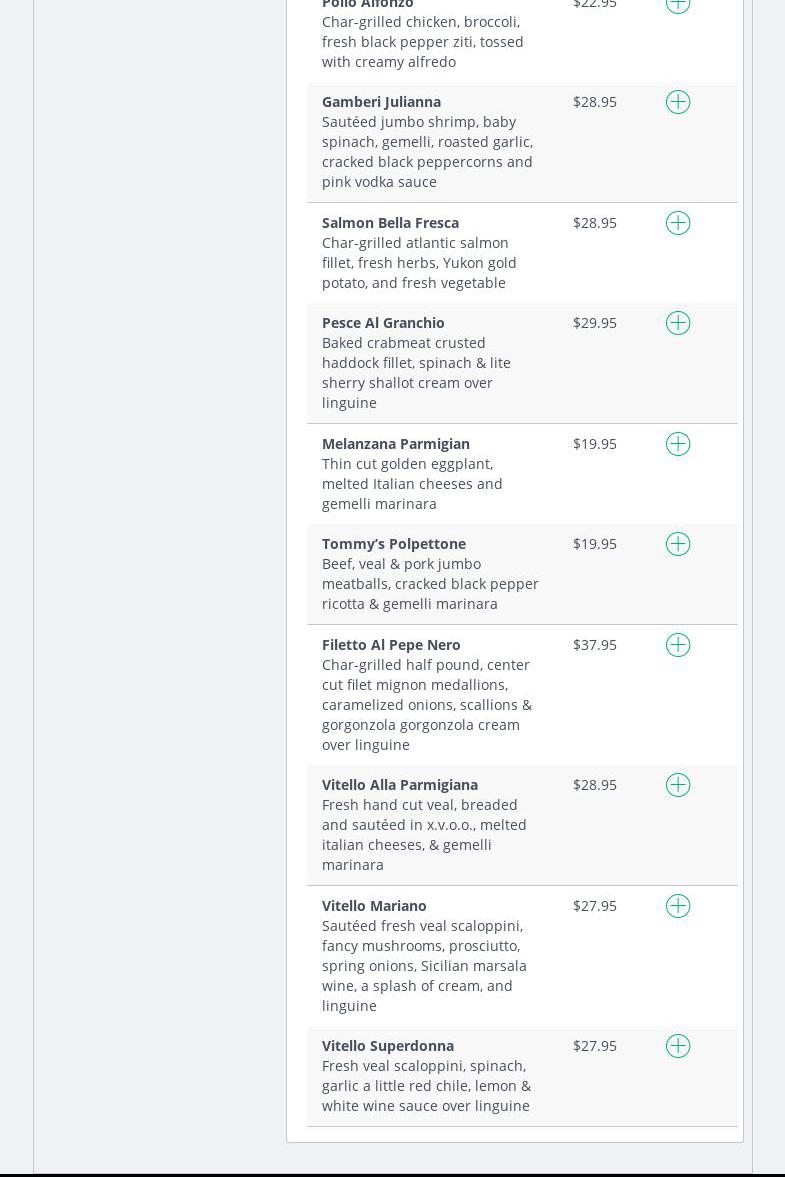Add Melanzana Parmigian with plus icon
The height and width of the screenshot is (1177, 785).
pos(678,444)
